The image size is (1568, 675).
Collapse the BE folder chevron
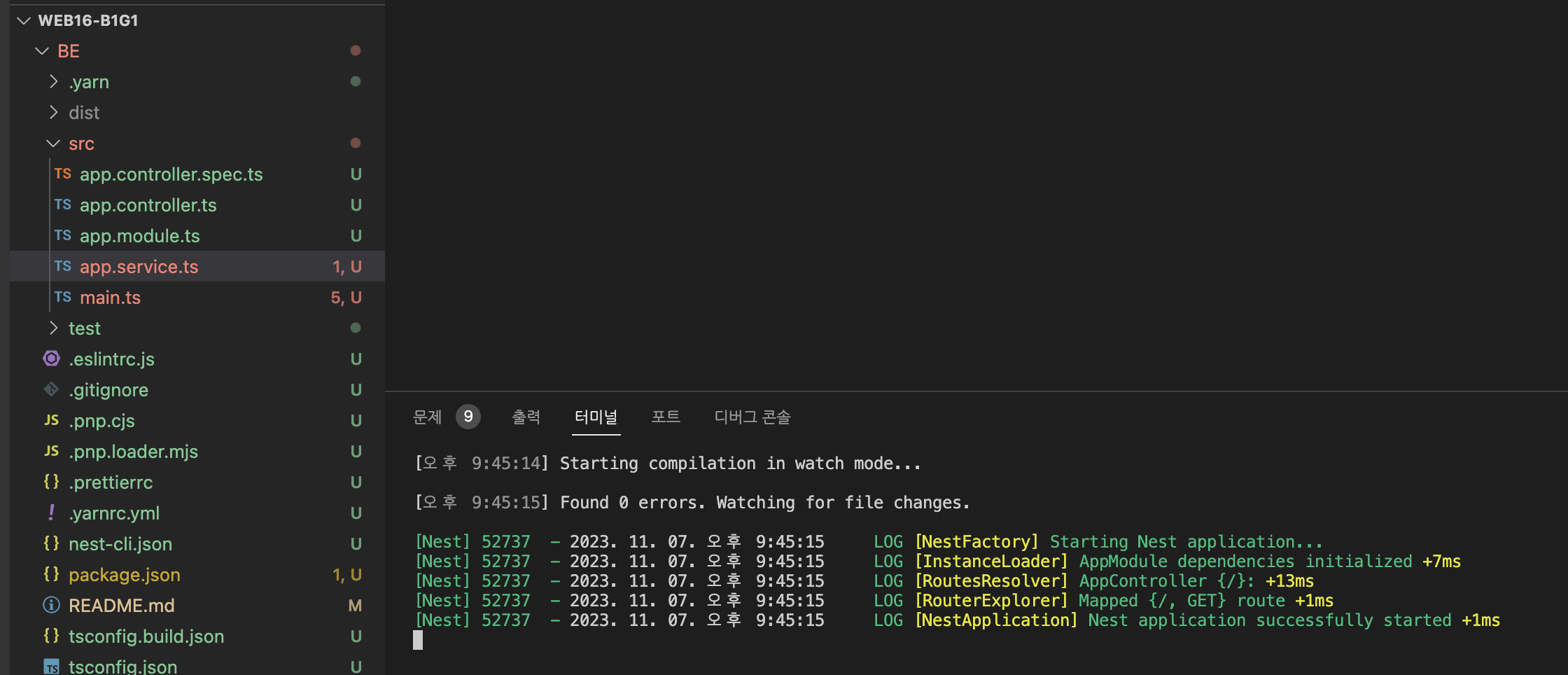click(x=42, y=51)
